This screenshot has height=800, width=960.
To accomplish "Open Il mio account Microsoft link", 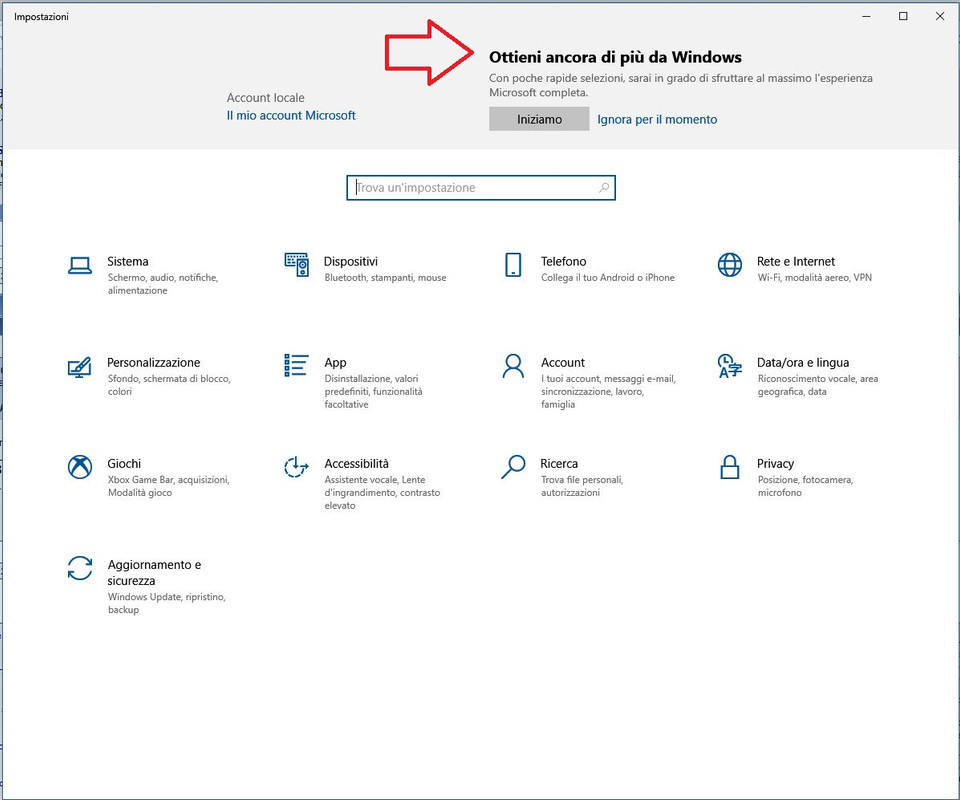I will click(291, 115).
